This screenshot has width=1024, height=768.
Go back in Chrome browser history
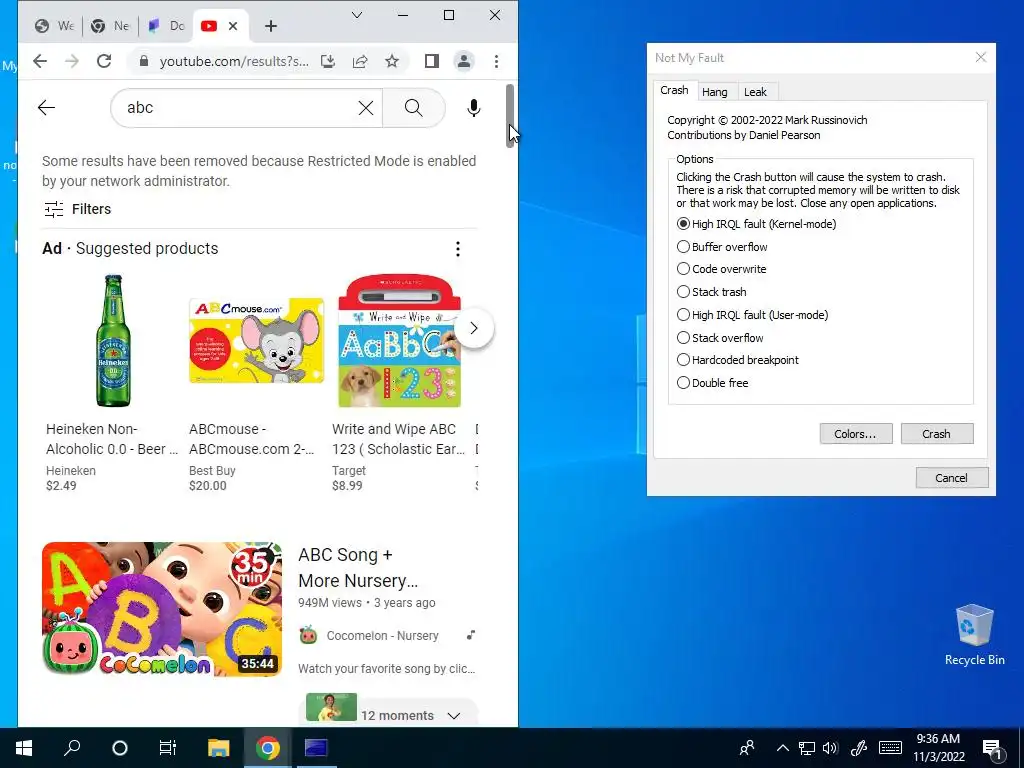(x=40, y=61)
